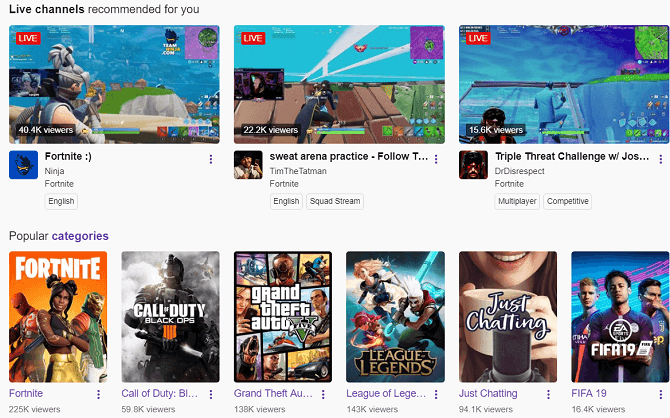Click the sweat arena practice stream title
This screenshot has height=418, width=670.
point(332,157)
